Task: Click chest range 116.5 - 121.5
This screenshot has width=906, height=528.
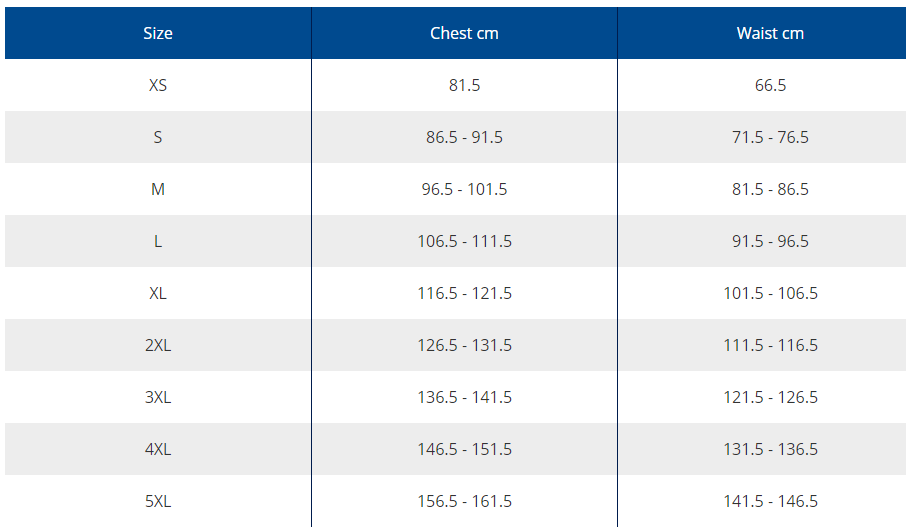Action: pos(464,293)
